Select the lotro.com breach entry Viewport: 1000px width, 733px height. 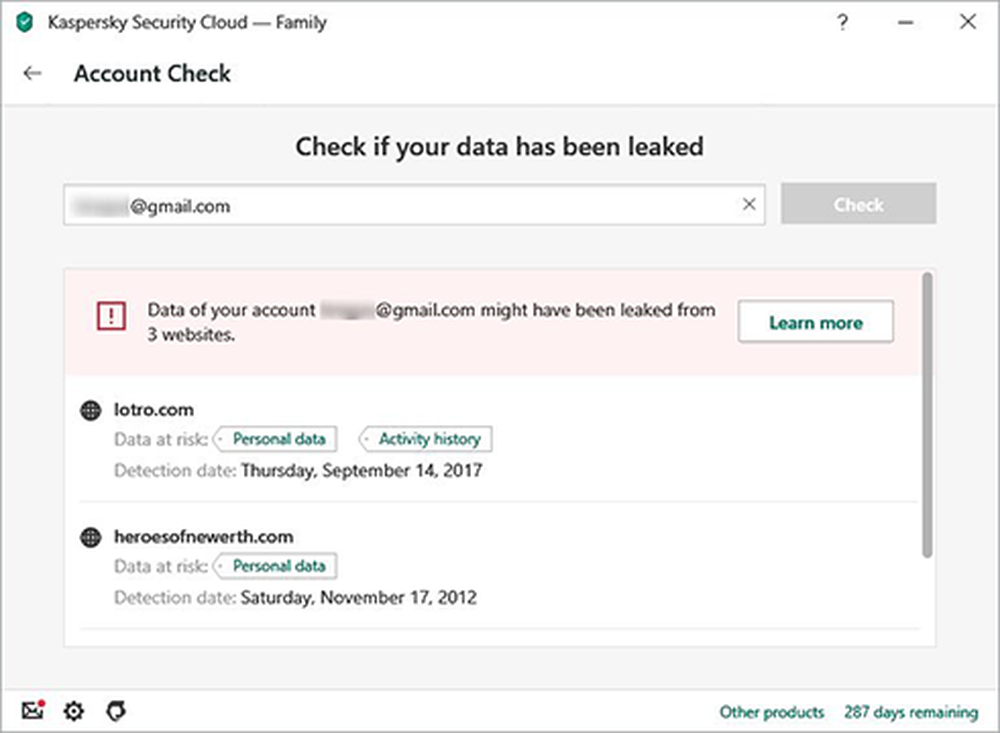[155, 409]
